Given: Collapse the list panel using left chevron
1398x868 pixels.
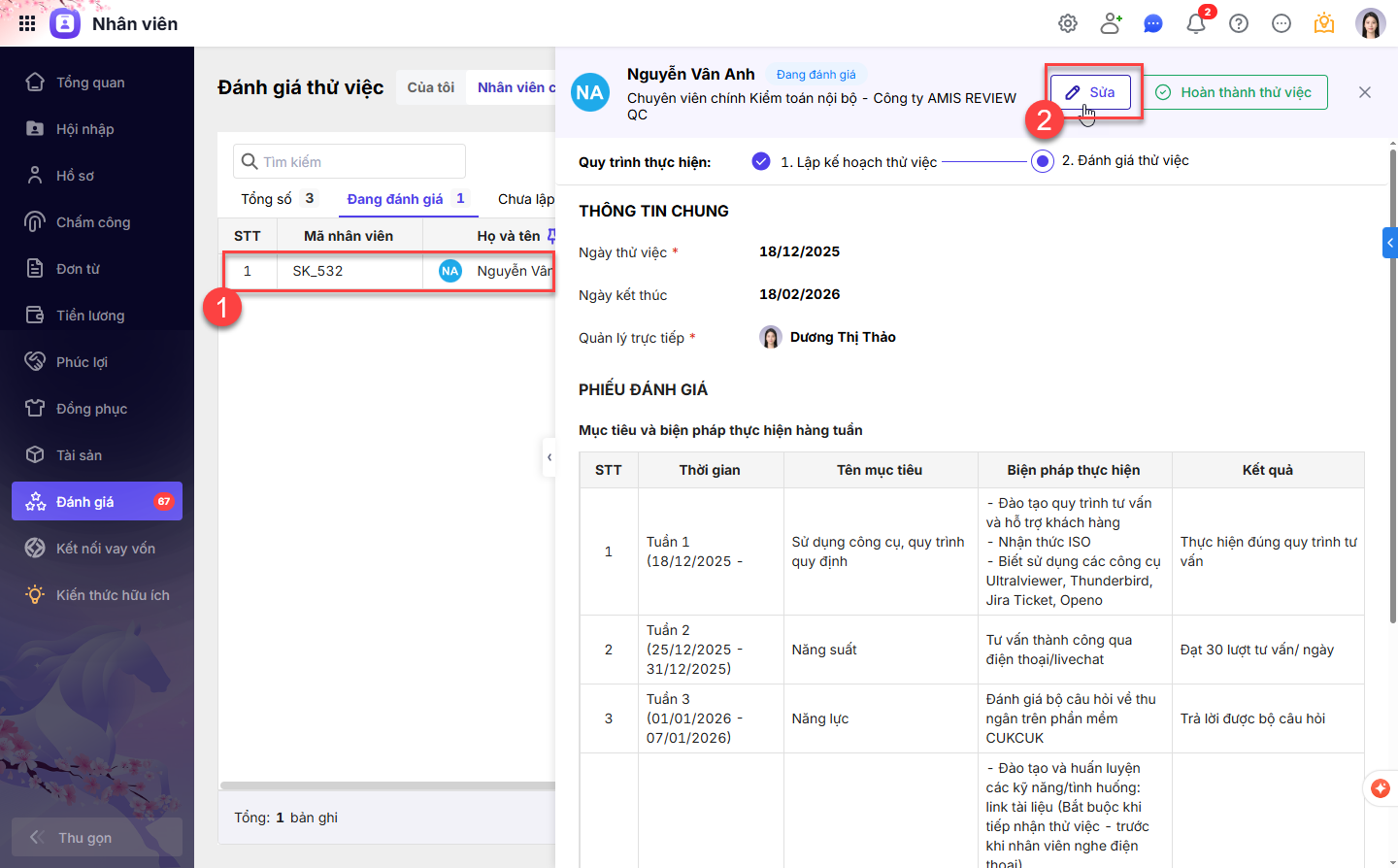Looking at the screenshot, I should [549, 457].
